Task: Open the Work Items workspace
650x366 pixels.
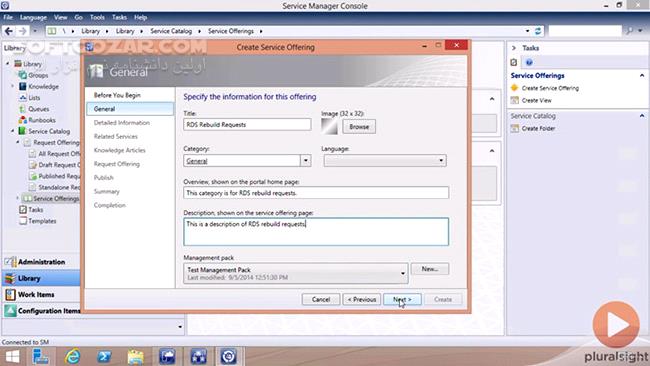Action: pos(41,295)
